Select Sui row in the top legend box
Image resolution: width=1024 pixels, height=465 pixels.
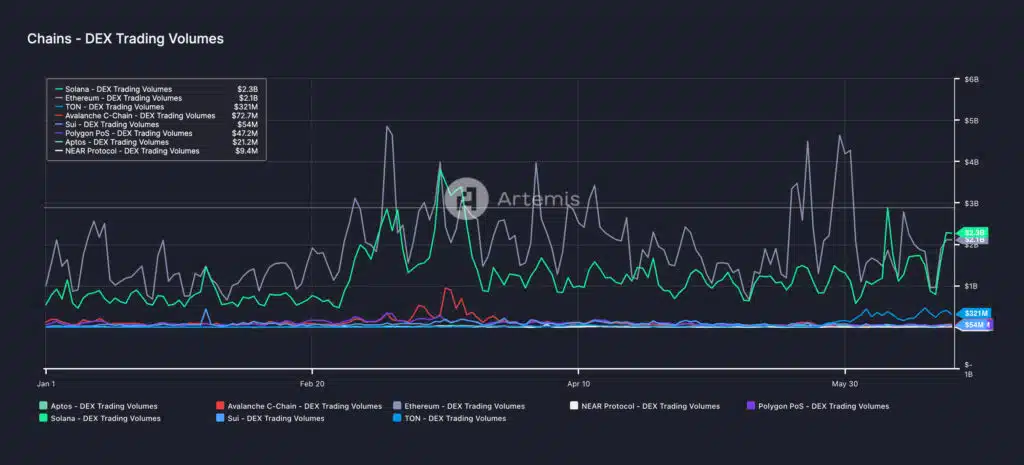[157, 124]
